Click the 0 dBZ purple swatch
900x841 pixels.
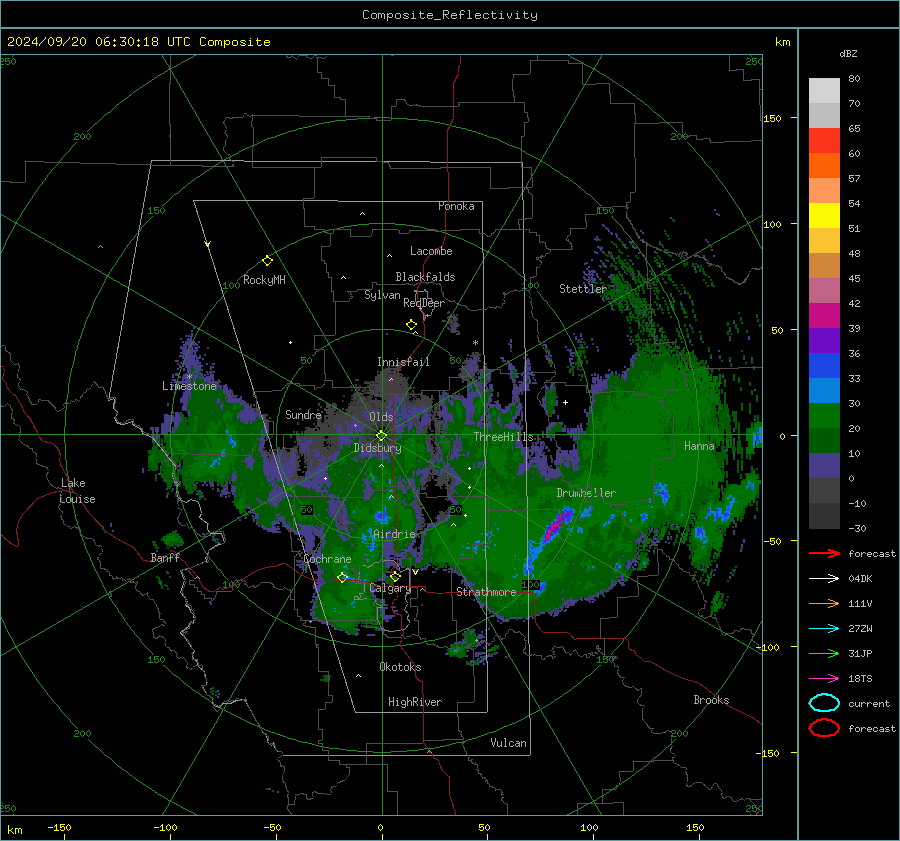(x=824, y=466)
